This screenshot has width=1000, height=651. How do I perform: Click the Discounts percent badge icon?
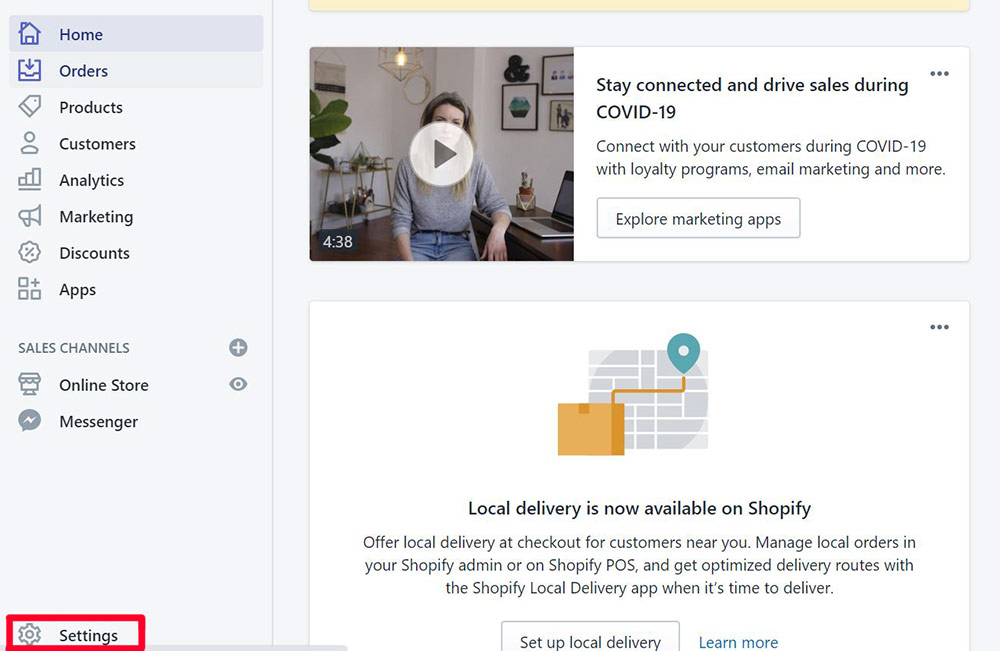[29, 252]
